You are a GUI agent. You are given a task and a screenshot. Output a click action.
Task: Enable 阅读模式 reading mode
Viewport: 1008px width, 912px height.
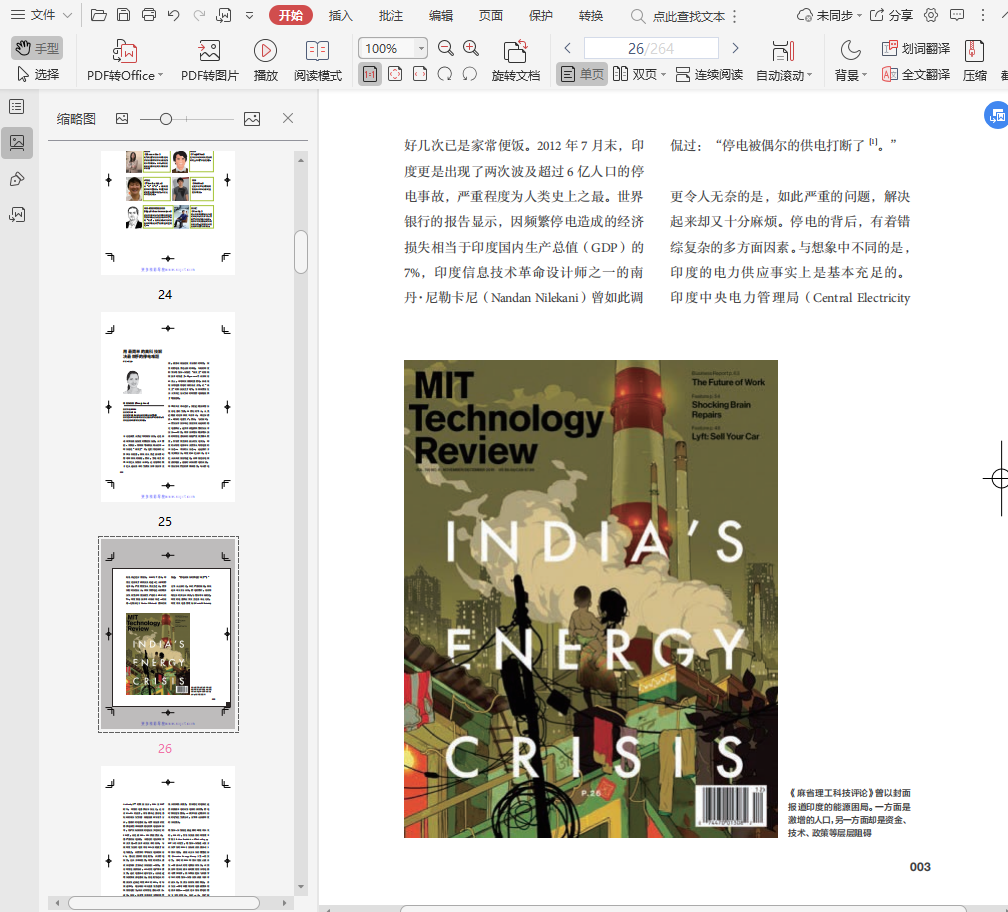[318, 60]
